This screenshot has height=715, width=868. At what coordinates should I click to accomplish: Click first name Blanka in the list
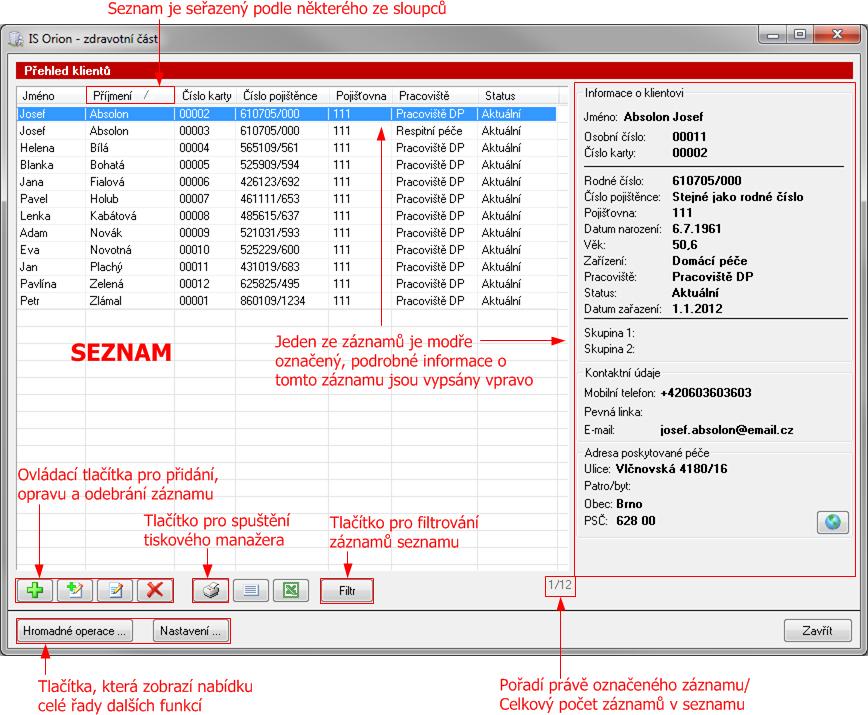(37, 165)
